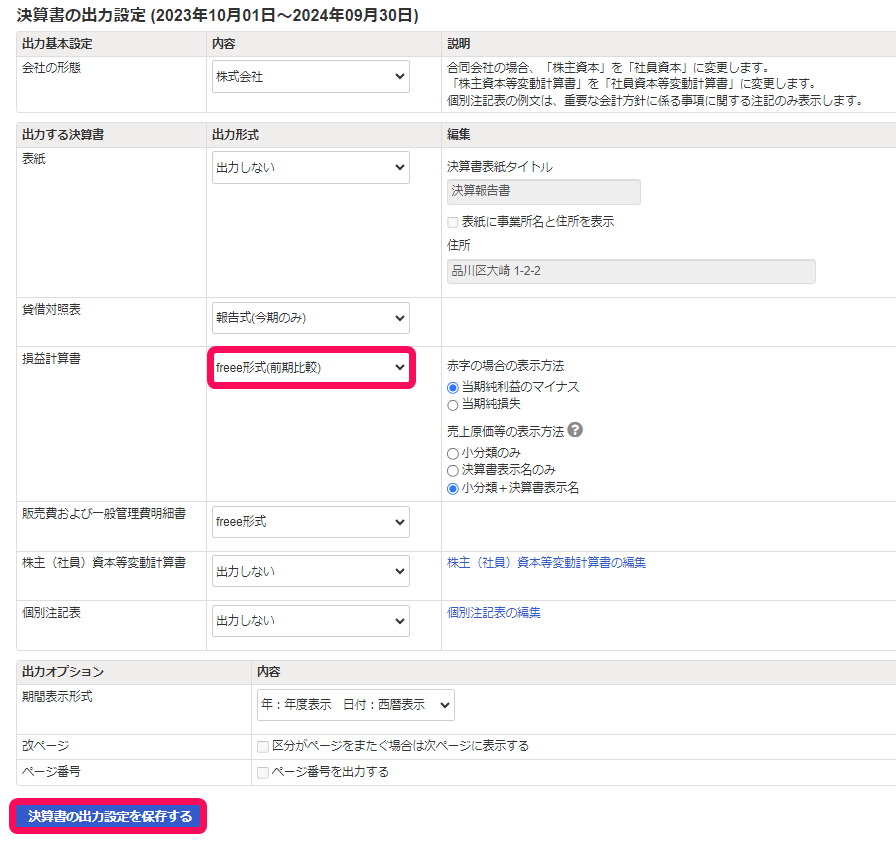Click the 改ページ row label
The width and height of the screenshot is (896, 844).
45,746
